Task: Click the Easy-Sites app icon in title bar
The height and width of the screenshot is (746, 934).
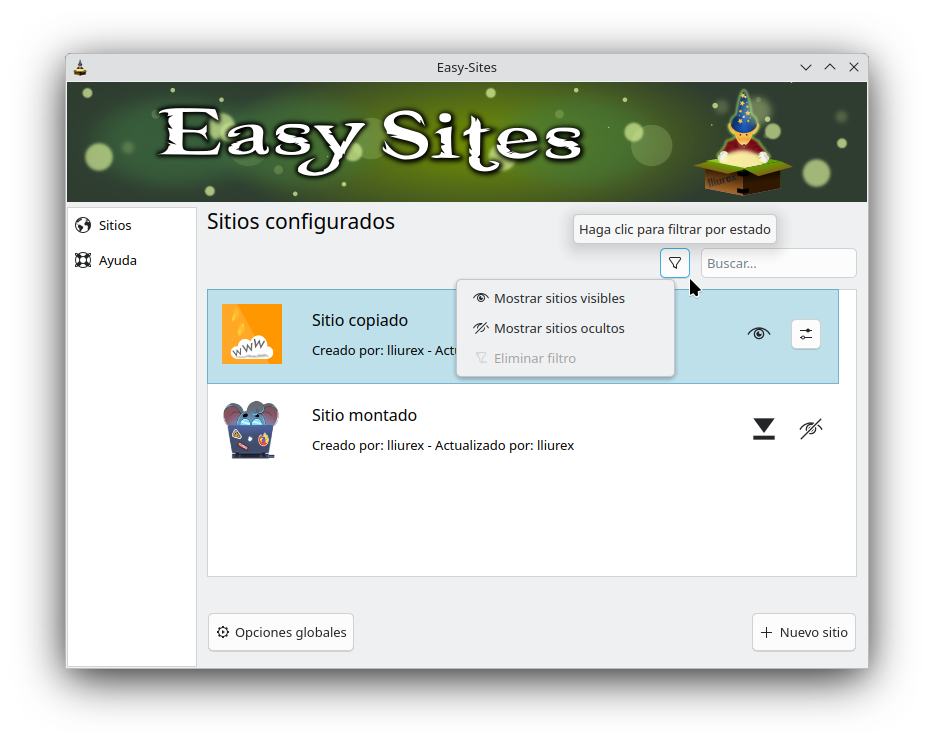Action: tap(81, 68)
